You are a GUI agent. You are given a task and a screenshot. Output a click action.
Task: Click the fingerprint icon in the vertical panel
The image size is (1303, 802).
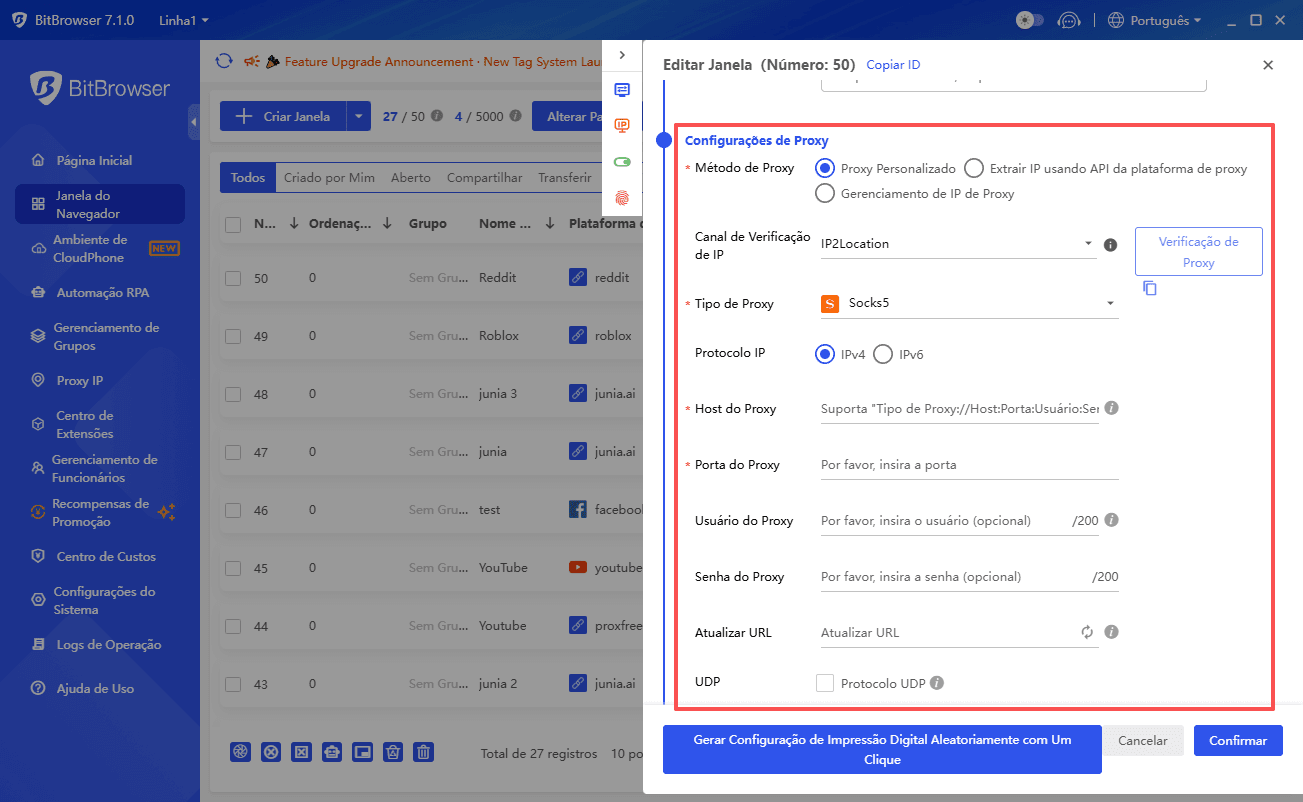pos(622,197)
